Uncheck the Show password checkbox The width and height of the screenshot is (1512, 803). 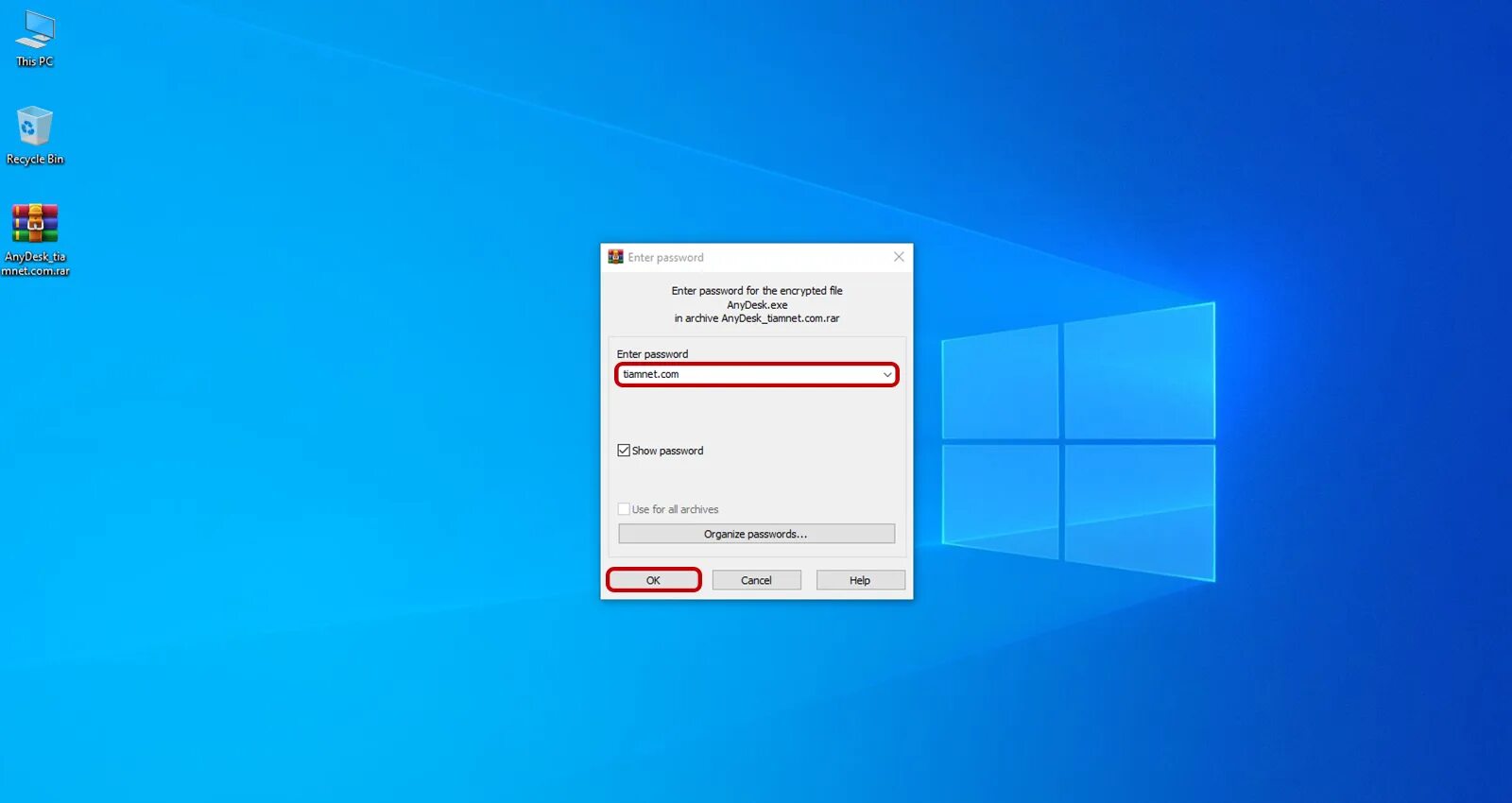pos(624,451)
